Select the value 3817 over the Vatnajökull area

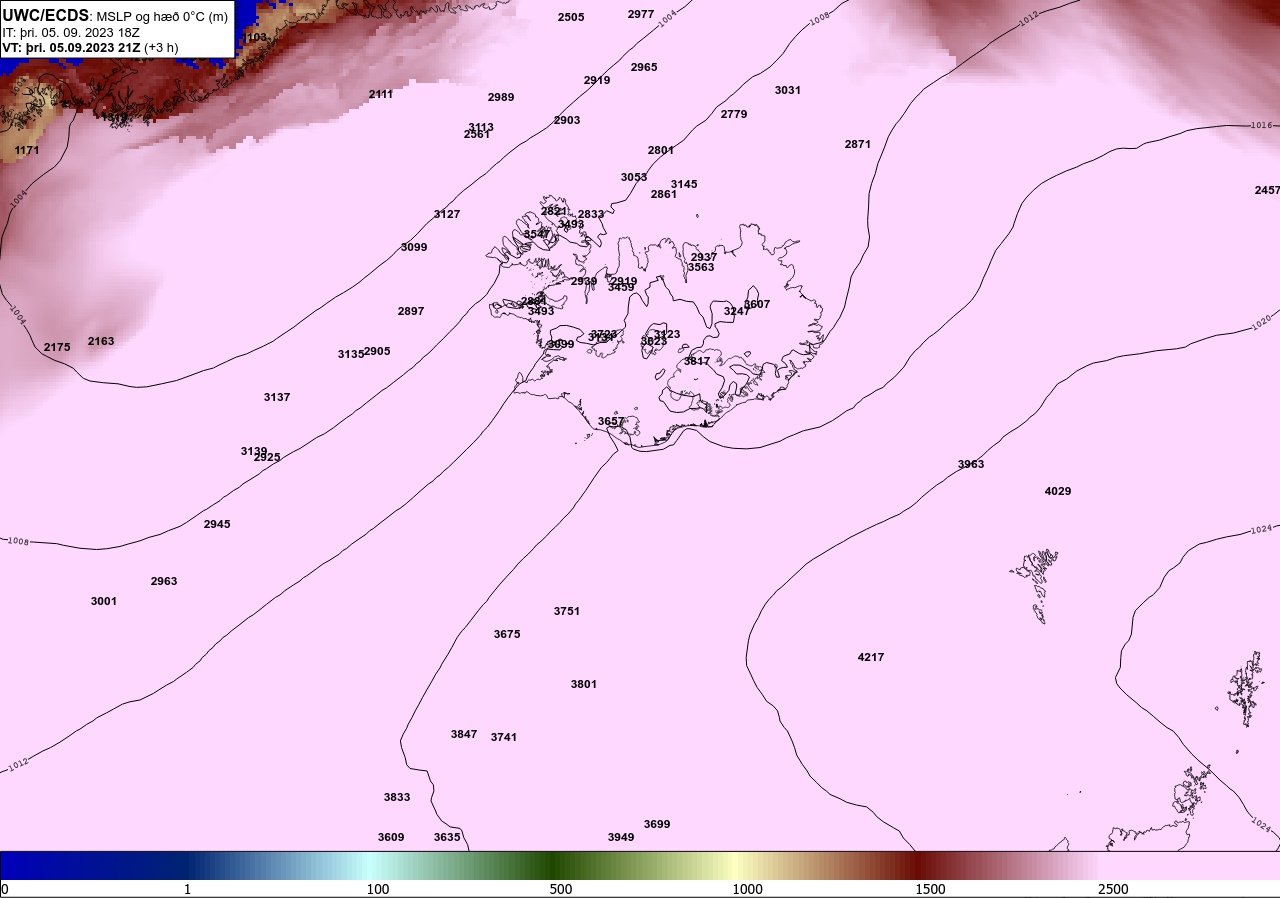point(697,361)
